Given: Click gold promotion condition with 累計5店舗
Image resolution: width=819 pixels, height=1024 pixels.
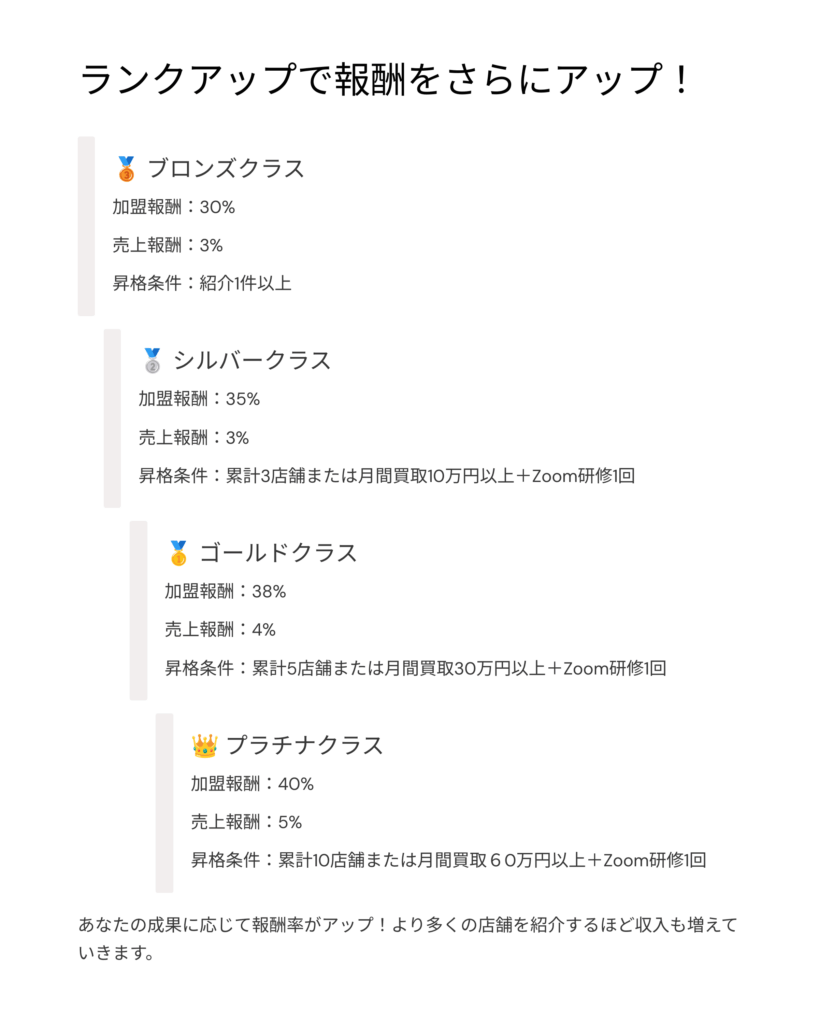Looking at the screenshot, I should point(415,668).
